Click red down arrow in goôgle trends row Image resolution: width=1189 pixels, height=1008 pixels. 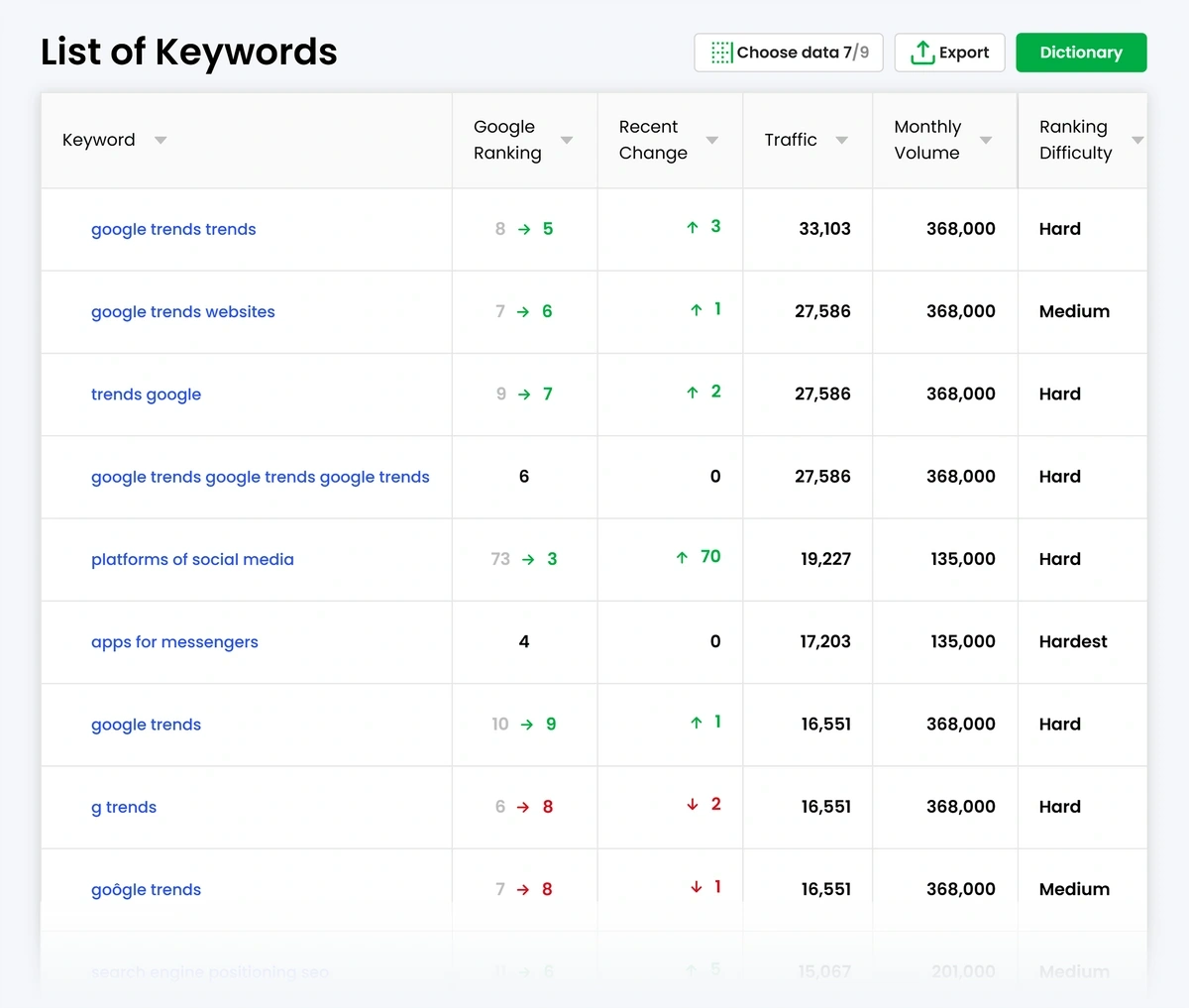[x=697, y=886]
